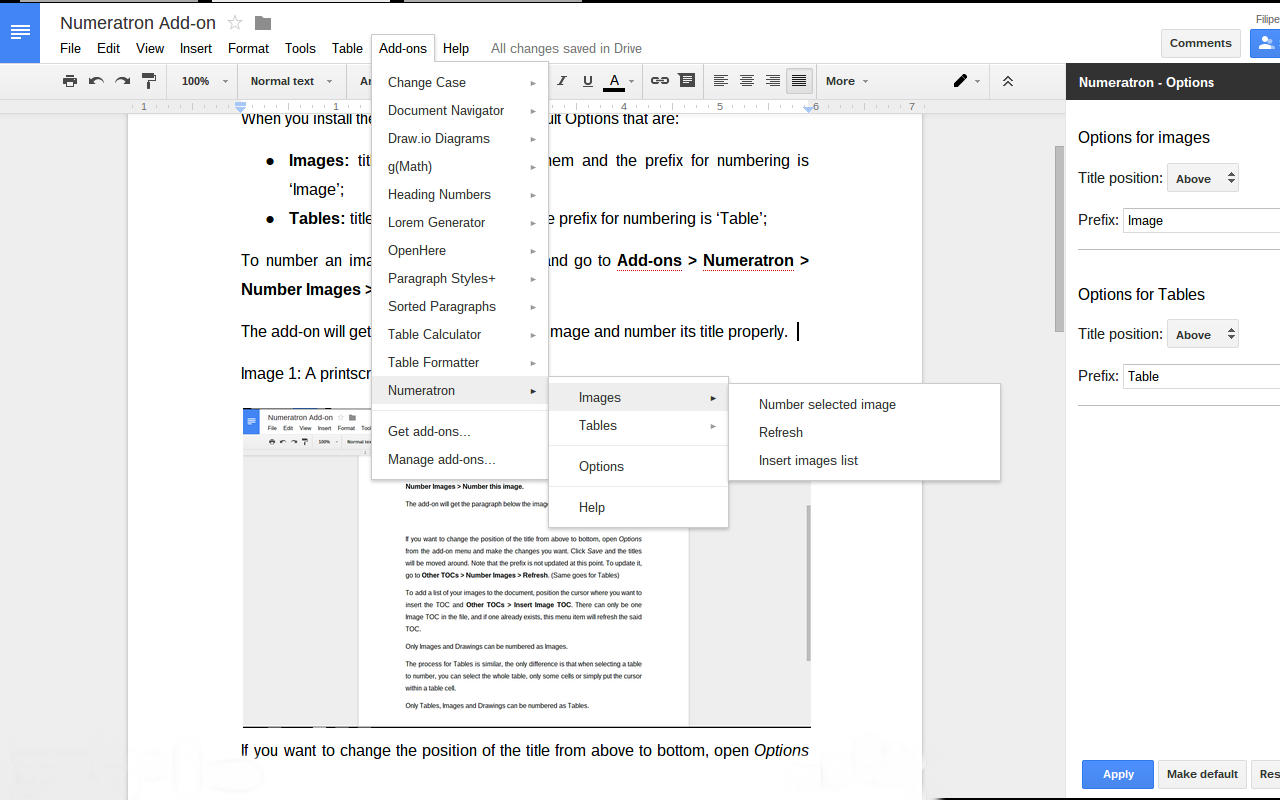Open tables Title position dropdown
The image size is (1280, 800).
[1203, 335]
